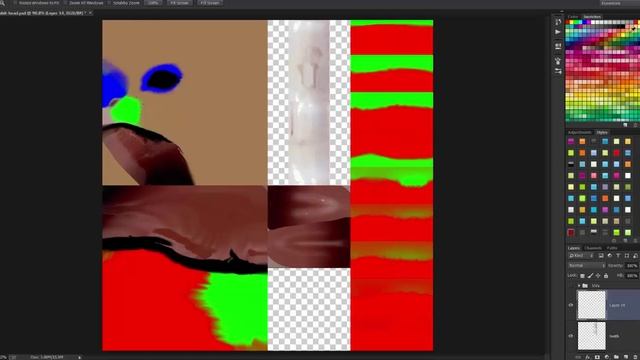Switch to the Swatches tab

(x=592, y=17)
